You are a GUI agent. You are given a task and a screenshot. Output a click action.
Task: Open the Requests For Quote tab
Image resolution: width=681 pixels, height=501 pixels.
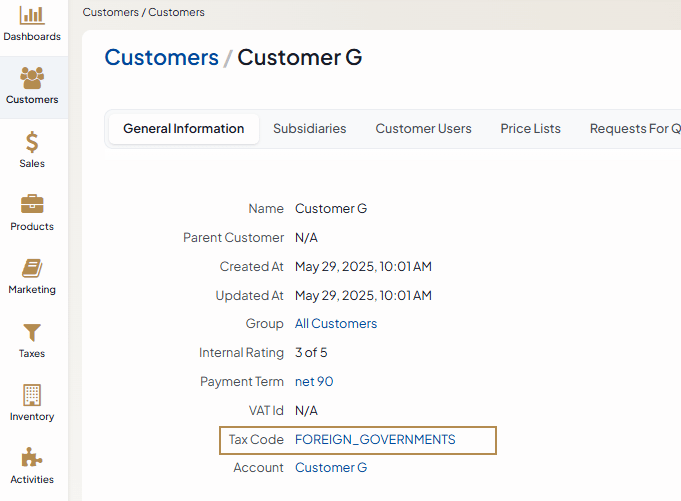[635, 129]
